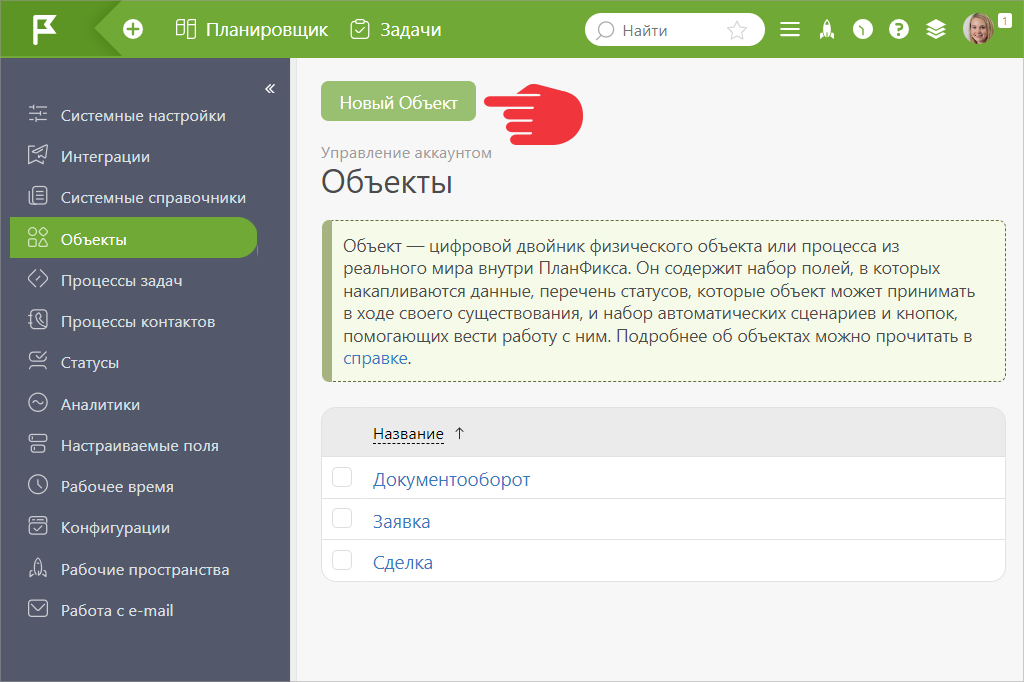This screenshot has height=682, width=1024.
Task: Click the Рабочее время clock icon
Action: point(38,485)
